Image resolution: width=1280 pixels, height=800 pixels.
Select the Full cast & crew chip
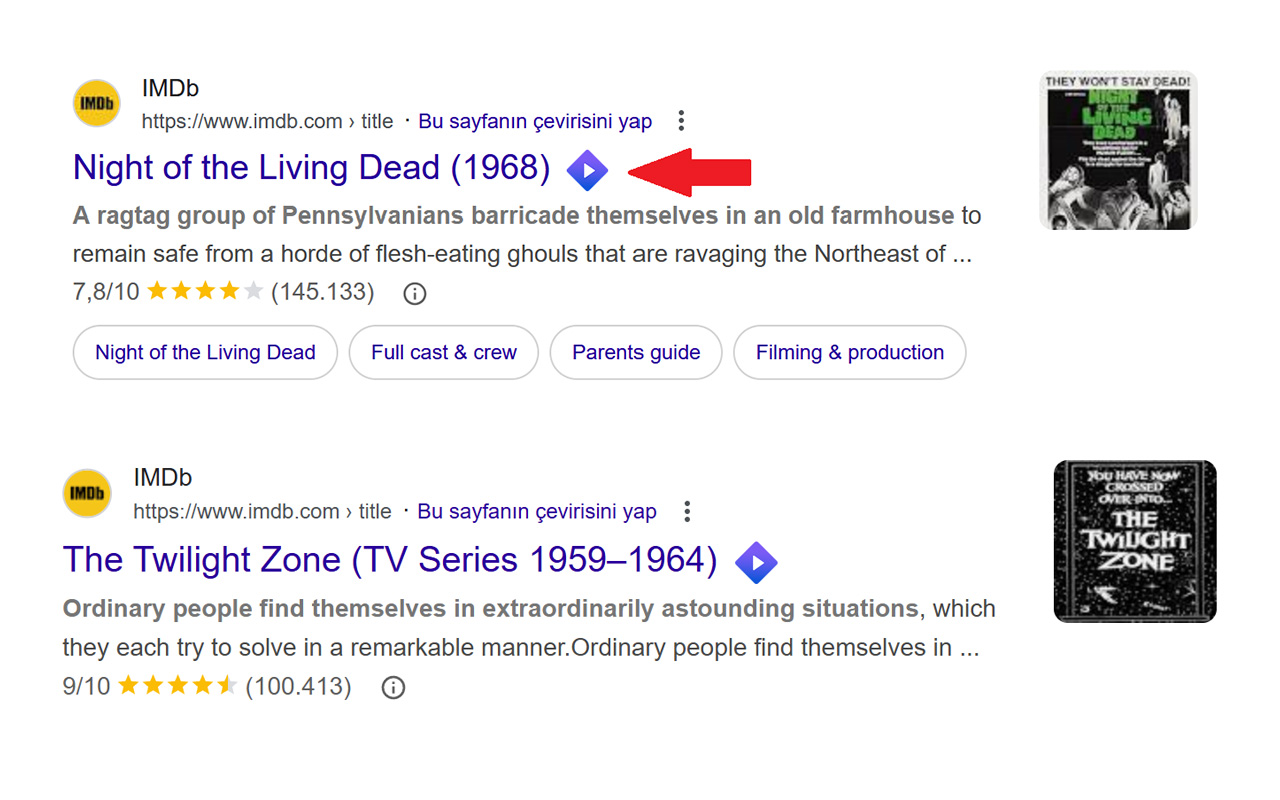click(x=443, y=352)
